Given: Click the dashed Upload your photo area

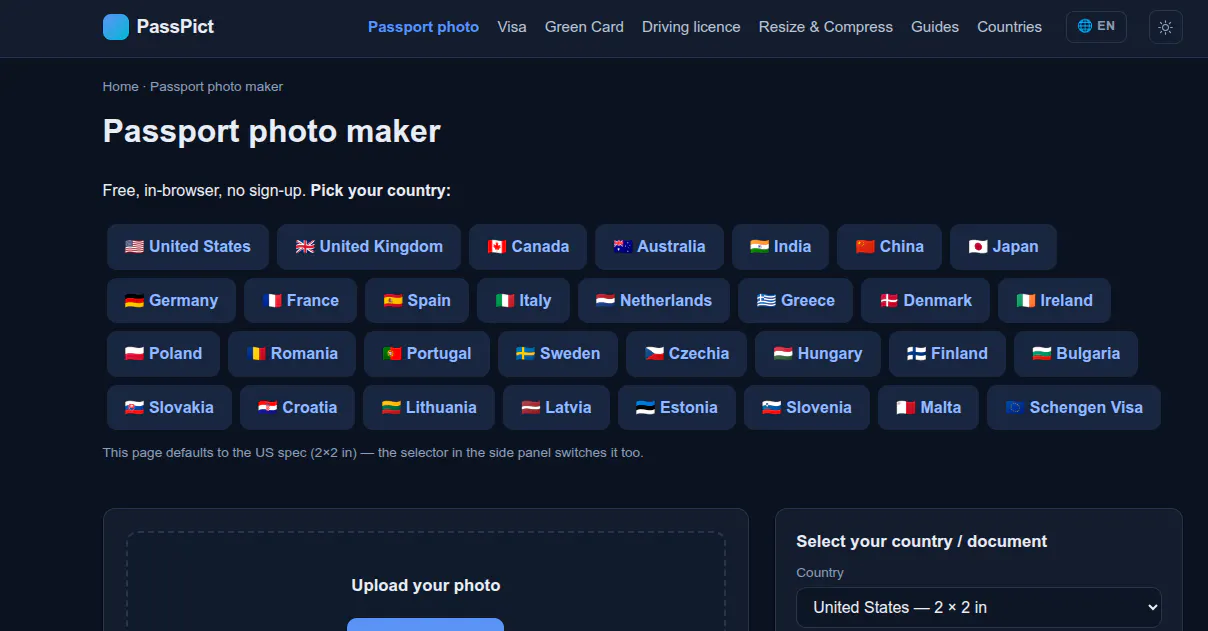Looking at the screenshot, I should [426, 581].
